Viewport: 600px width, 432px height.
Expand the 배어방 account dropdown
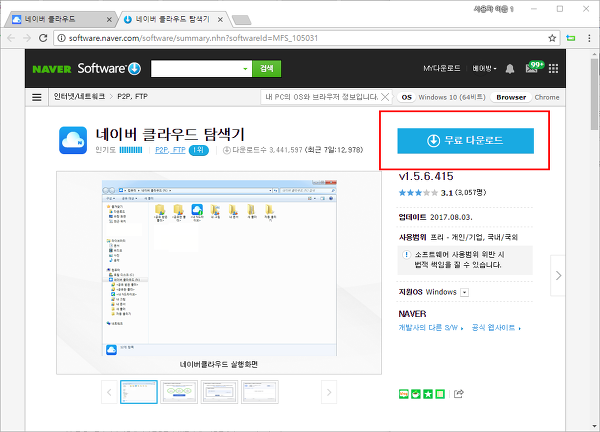click(484, 68)
